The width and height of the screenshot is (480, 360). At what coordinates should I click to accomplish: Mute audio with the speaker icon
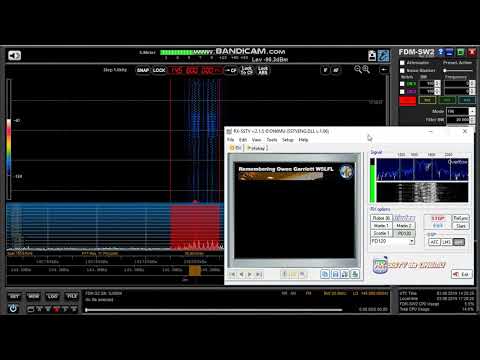pyautogui.click(x=14, y=55)
